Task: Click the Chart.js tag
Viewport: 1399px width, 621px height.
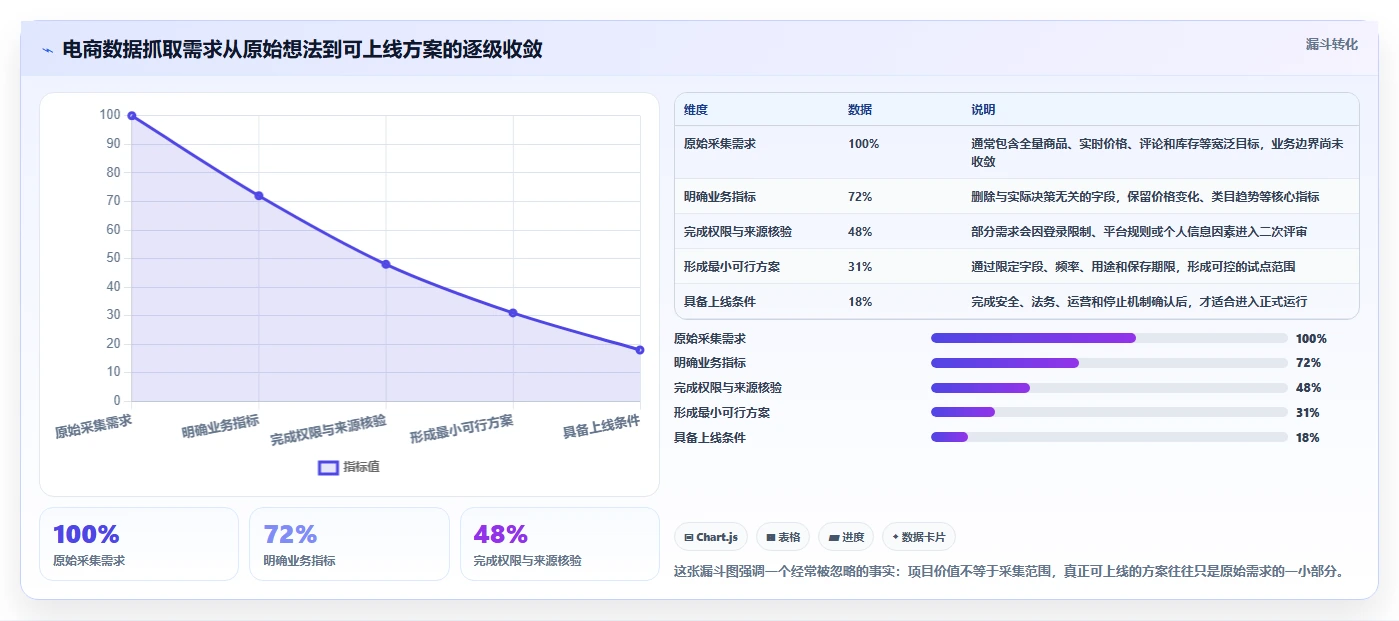Action: pos(711,537)
